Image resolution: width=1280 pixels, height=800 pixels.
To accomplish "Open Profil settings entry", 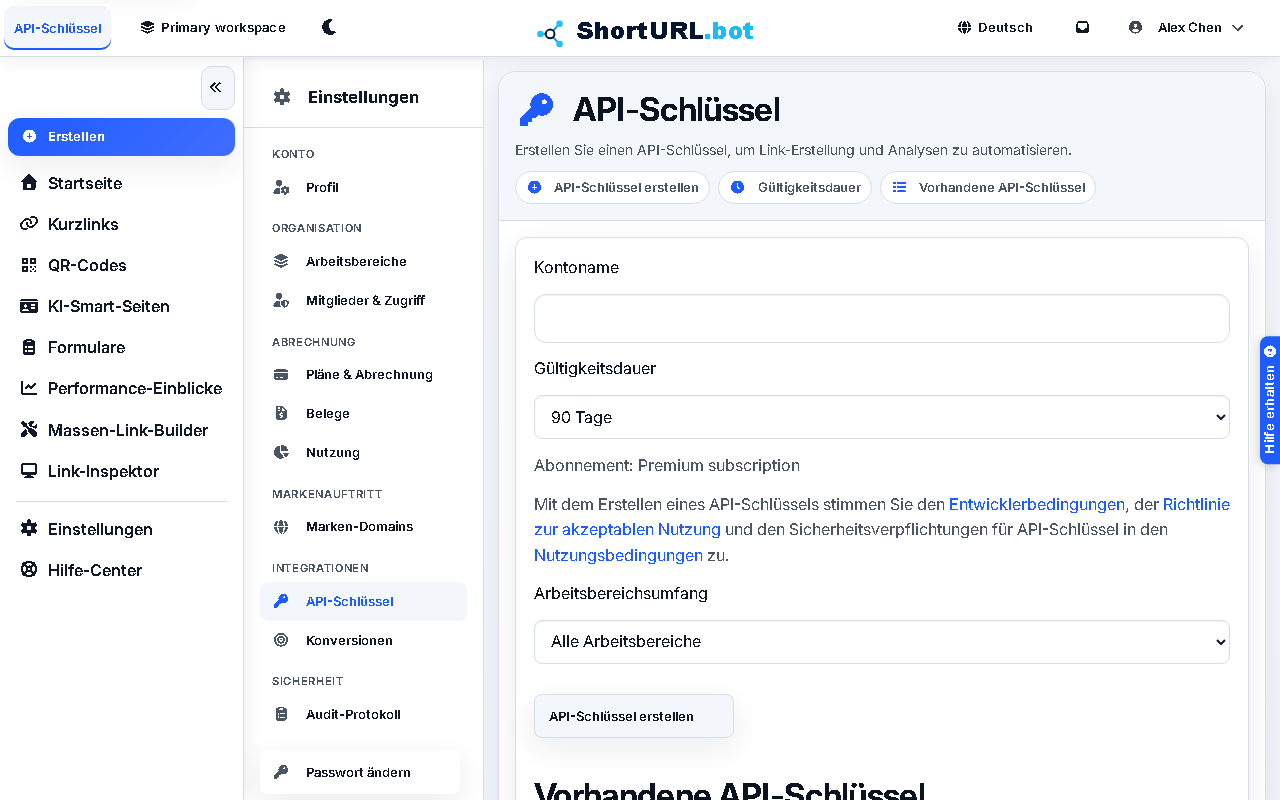I will (x=363, y=187).
